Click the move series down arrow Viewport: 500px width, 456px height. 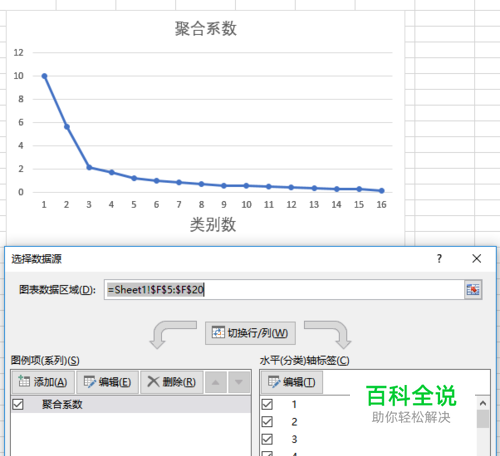coord(239,382)
